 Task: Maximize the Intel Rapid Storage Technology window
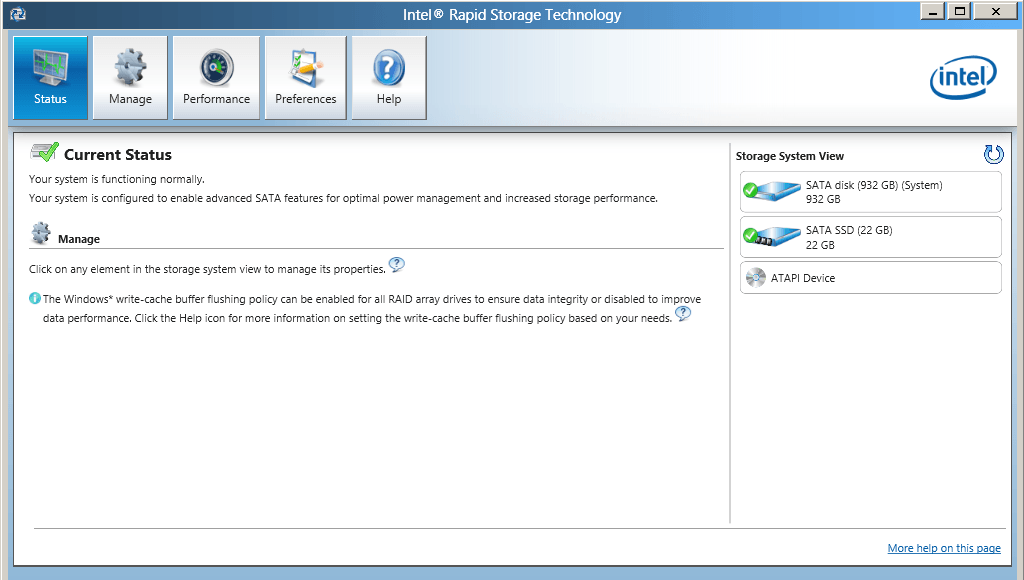[x=959, y=12]
